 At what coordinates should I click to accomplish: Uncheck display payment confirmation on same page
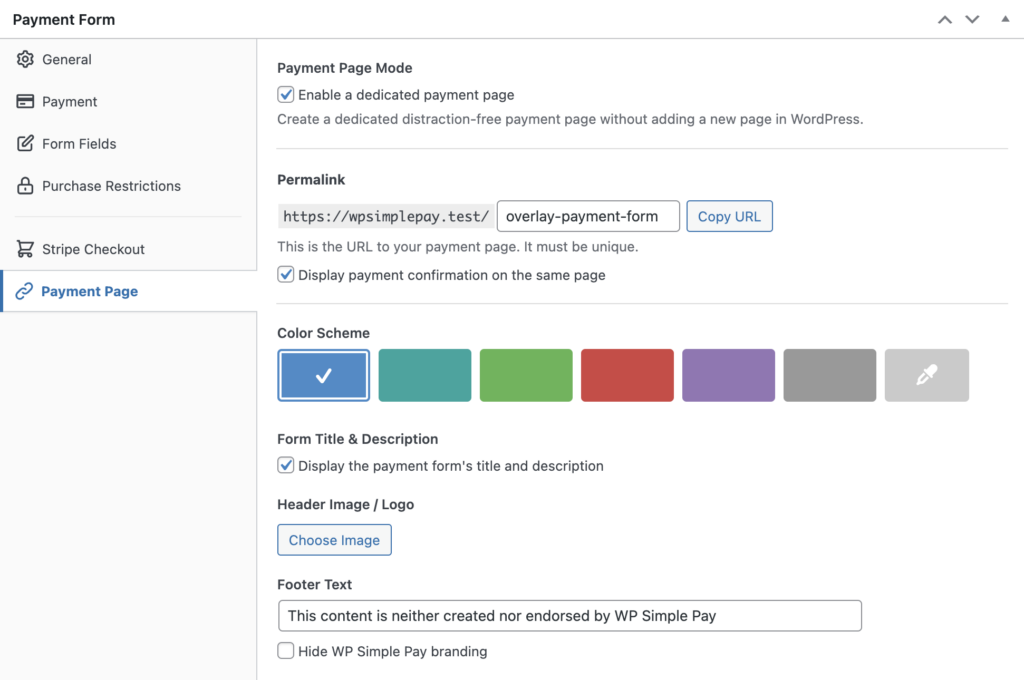[286, 275]
